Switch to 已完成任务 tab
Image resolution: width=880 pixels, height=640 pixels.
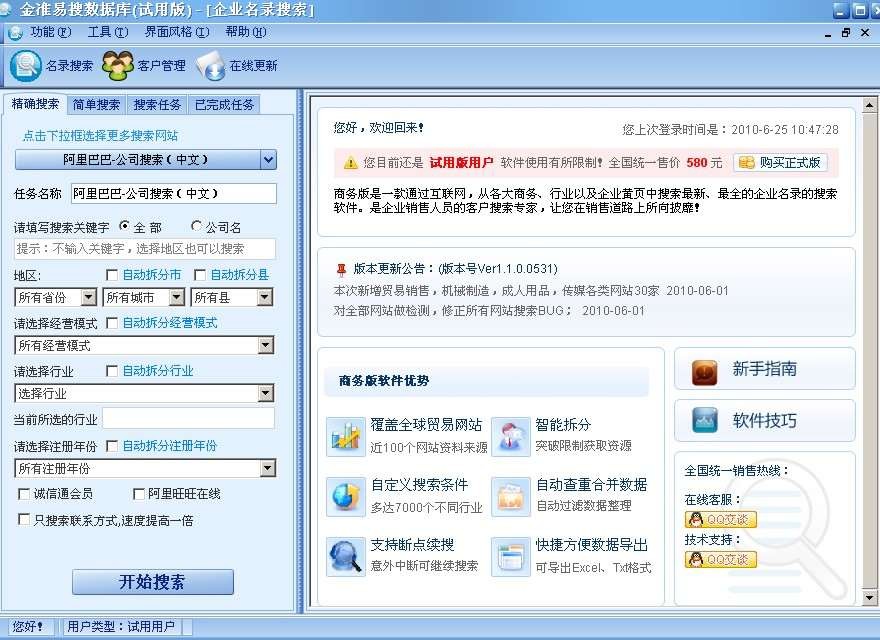[x=224, y=105]
